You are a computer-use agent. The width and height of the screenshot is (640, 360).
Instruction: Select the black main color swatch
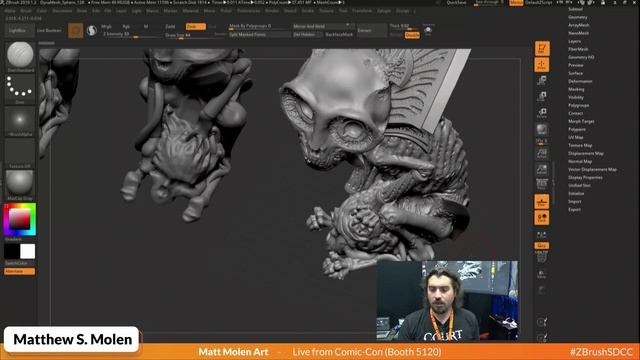point(12,251)
